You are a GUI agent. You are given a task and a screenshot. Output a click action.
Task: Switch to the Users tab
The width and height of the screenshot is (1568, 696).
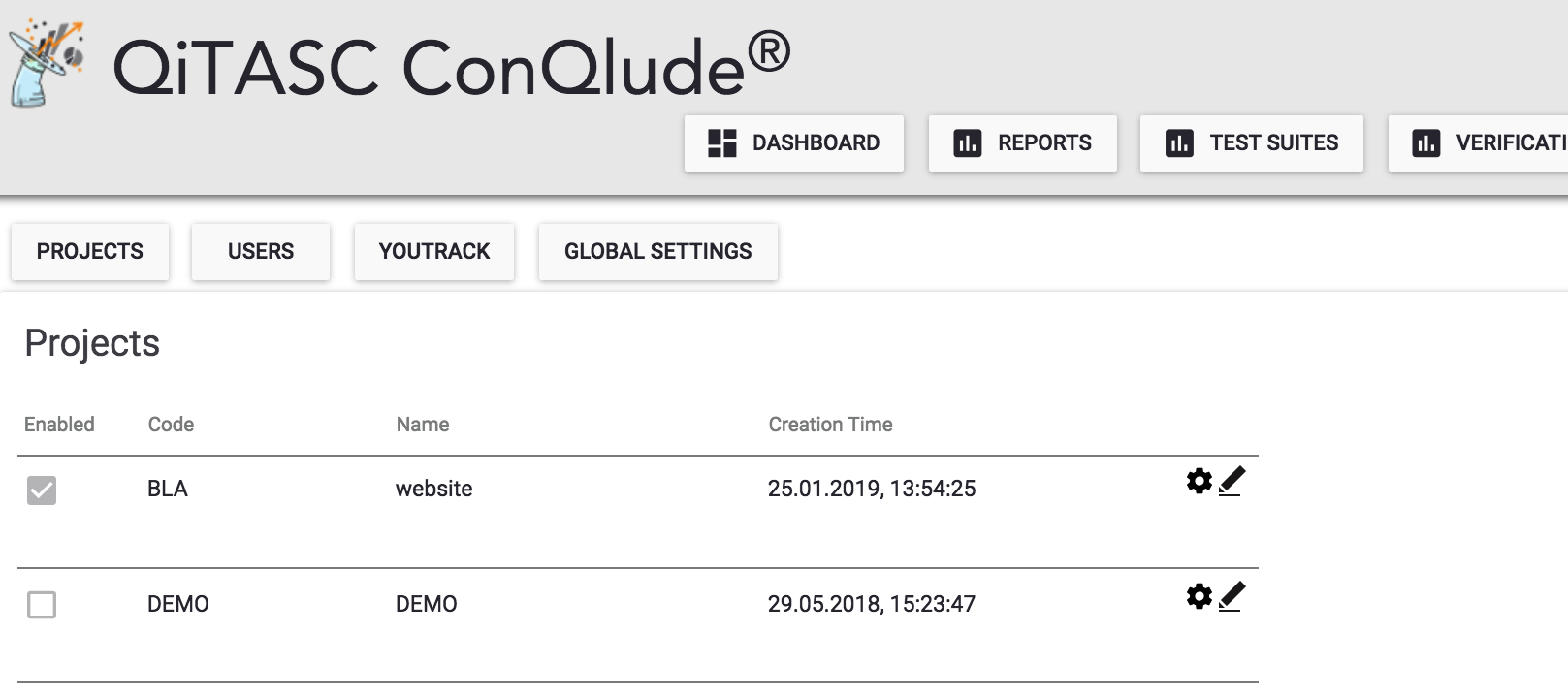pyautogui.click(x=261, y=252)
